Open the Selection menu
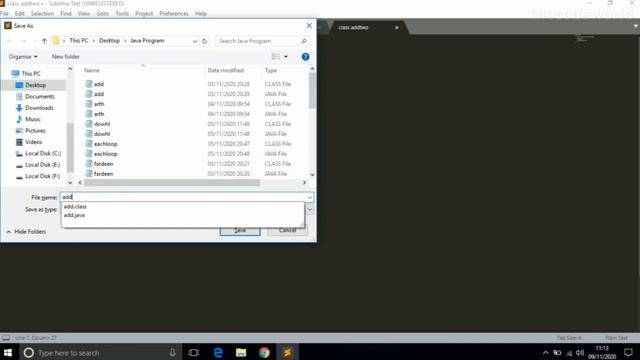640x360 pixels. pyautogui.click(x=42, y=13)
